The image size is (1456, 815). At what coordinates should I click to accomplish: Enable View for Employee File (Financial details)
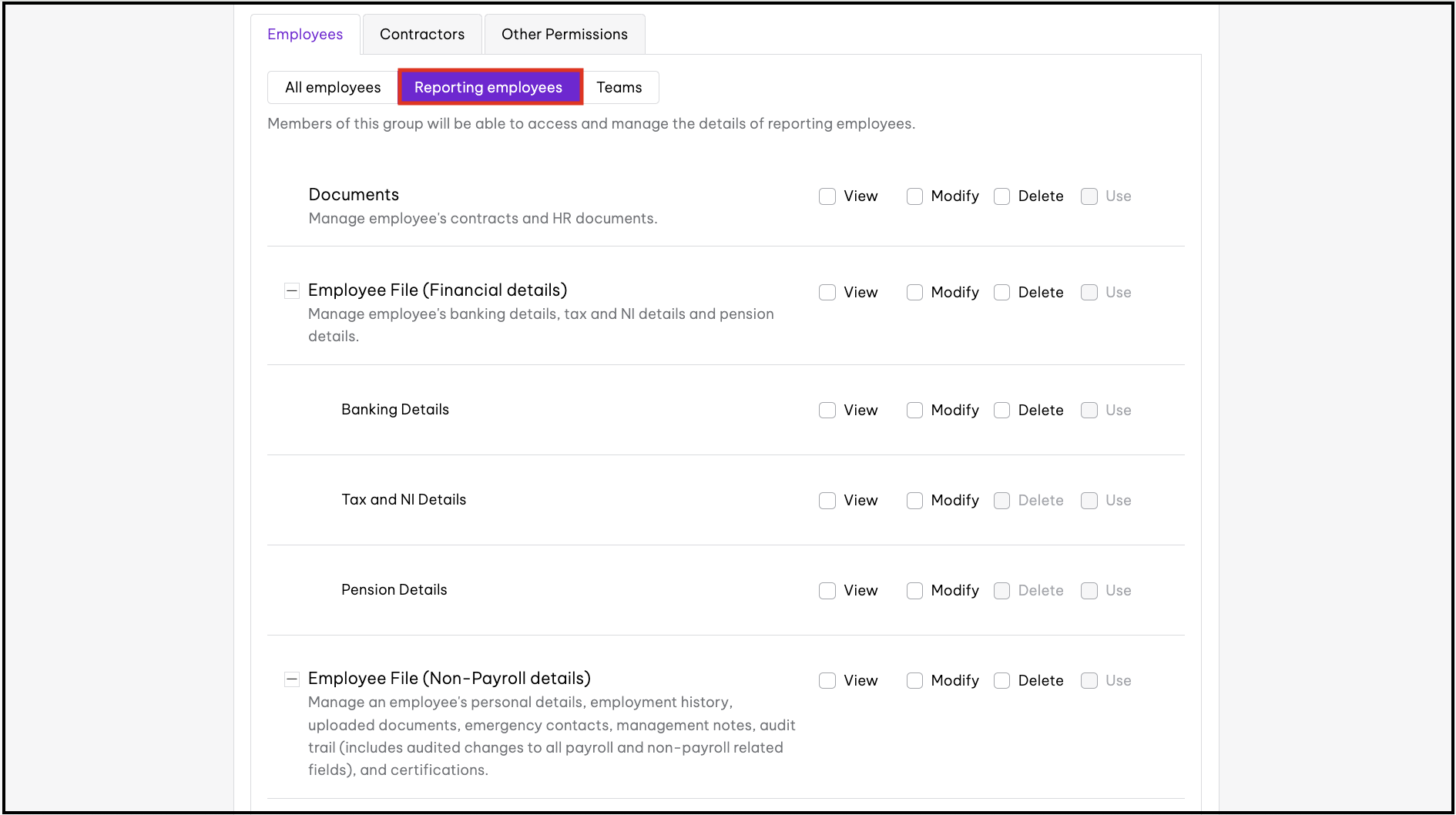tap(827, 293)
